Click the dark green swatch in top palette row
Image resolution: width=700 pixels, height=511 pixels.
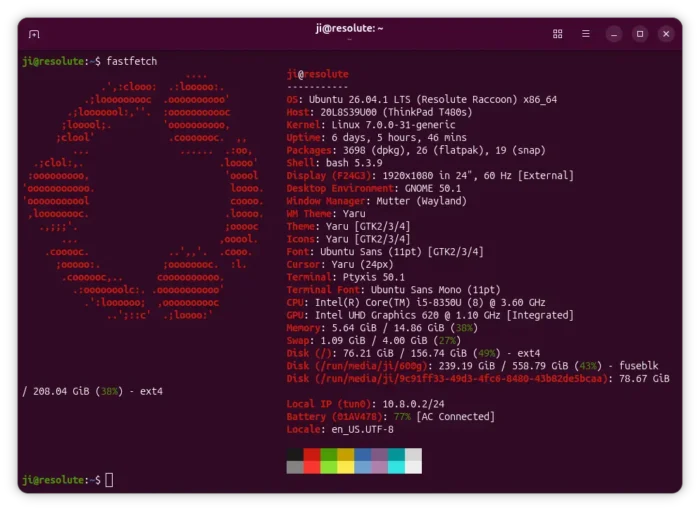tap(329, 454)
